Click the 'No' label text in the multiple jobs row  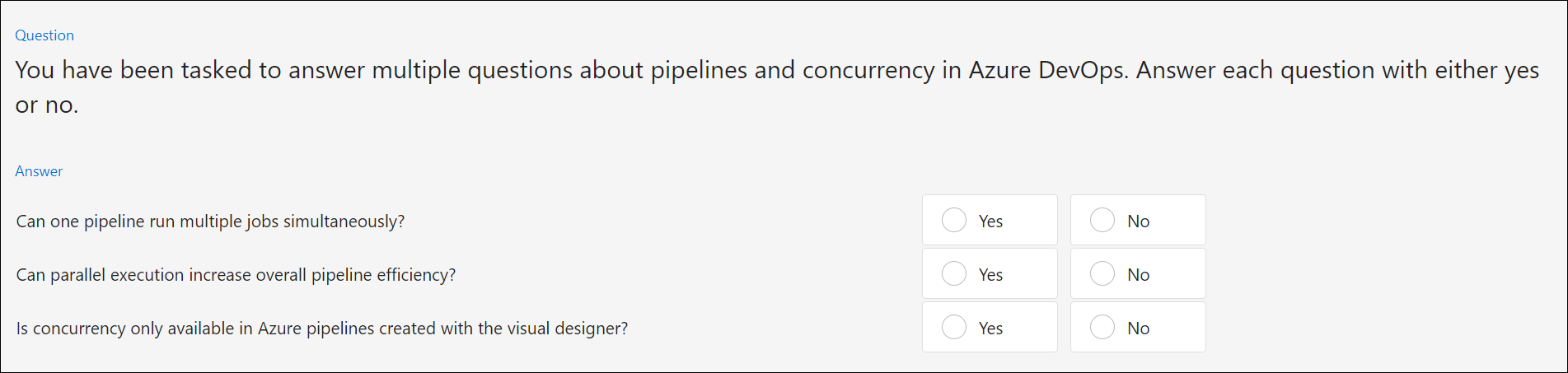point(1138,221)
